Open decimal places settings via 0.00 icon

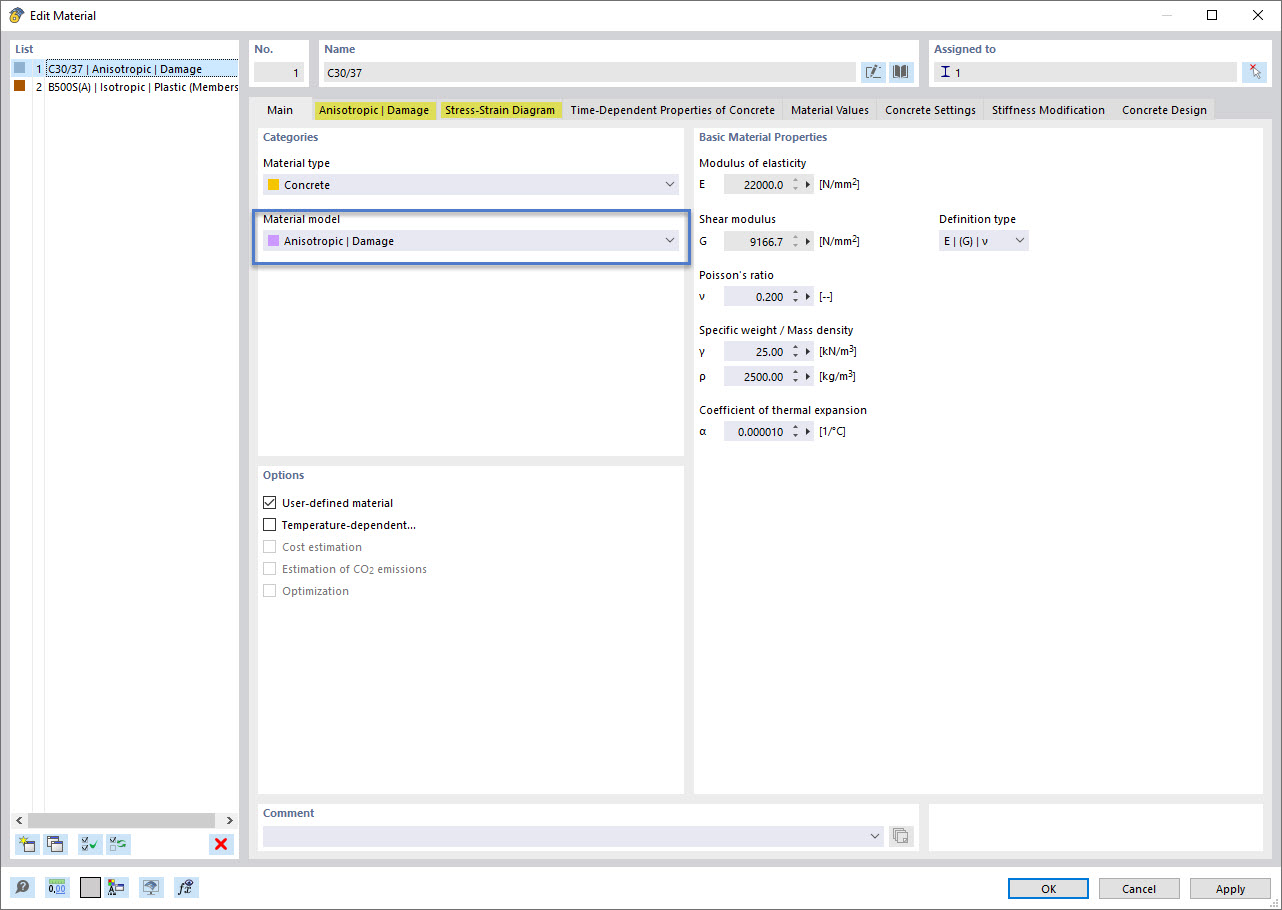click(55, 887)
